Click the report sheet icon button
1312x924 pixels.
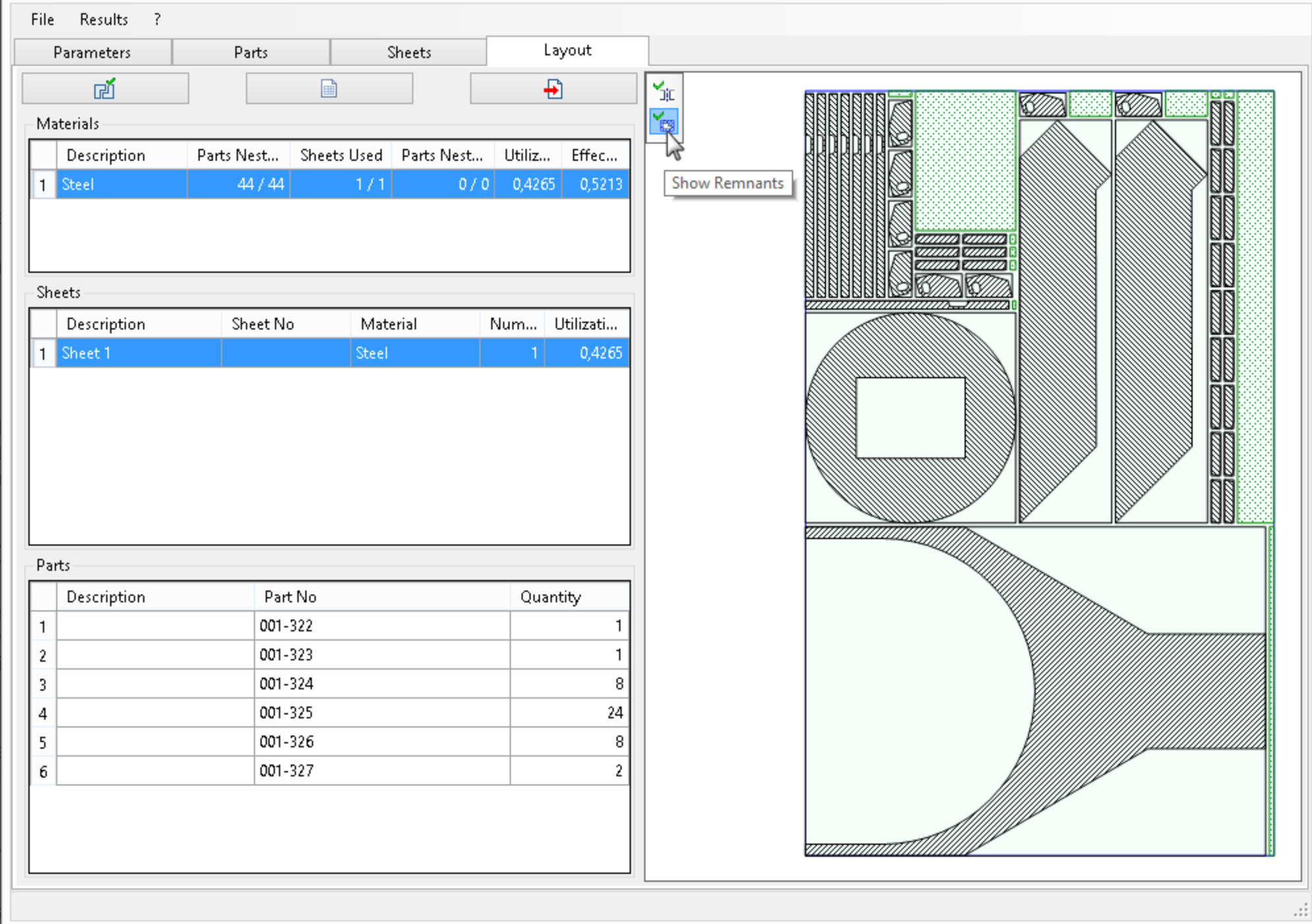point(329,88)
